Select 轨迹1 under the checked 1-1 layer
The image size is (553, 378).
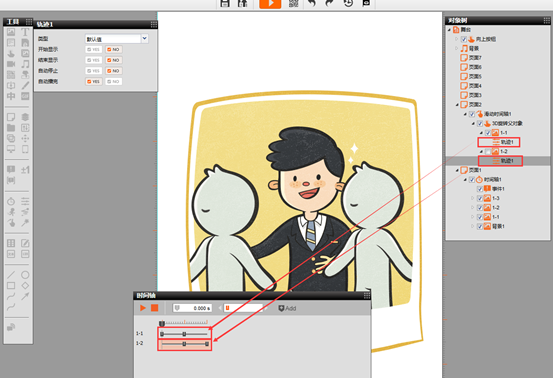point(507,142)
